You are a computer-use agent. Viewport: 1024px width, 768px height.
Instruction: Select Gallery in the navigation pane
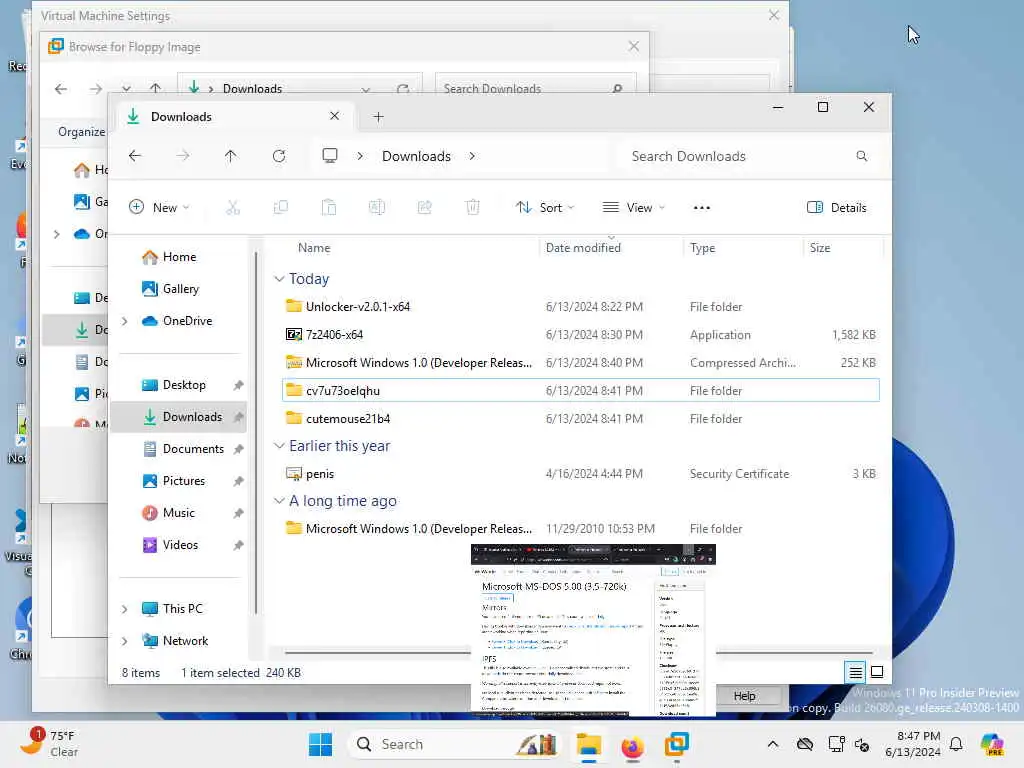tap(178, 289)
